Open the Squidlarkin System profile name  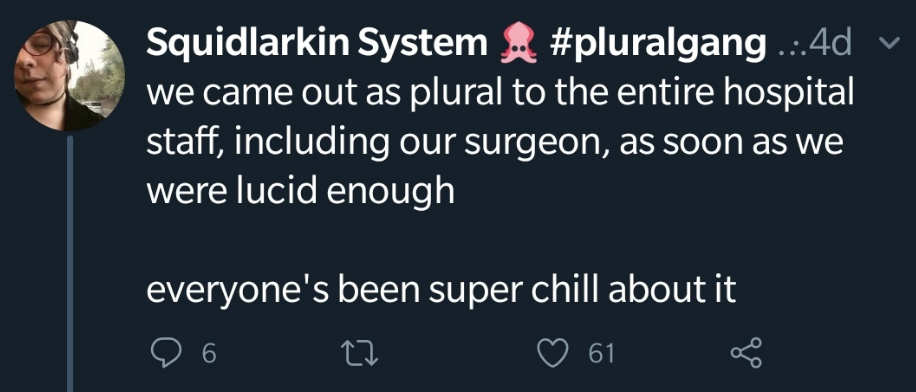tap(317, 43)
